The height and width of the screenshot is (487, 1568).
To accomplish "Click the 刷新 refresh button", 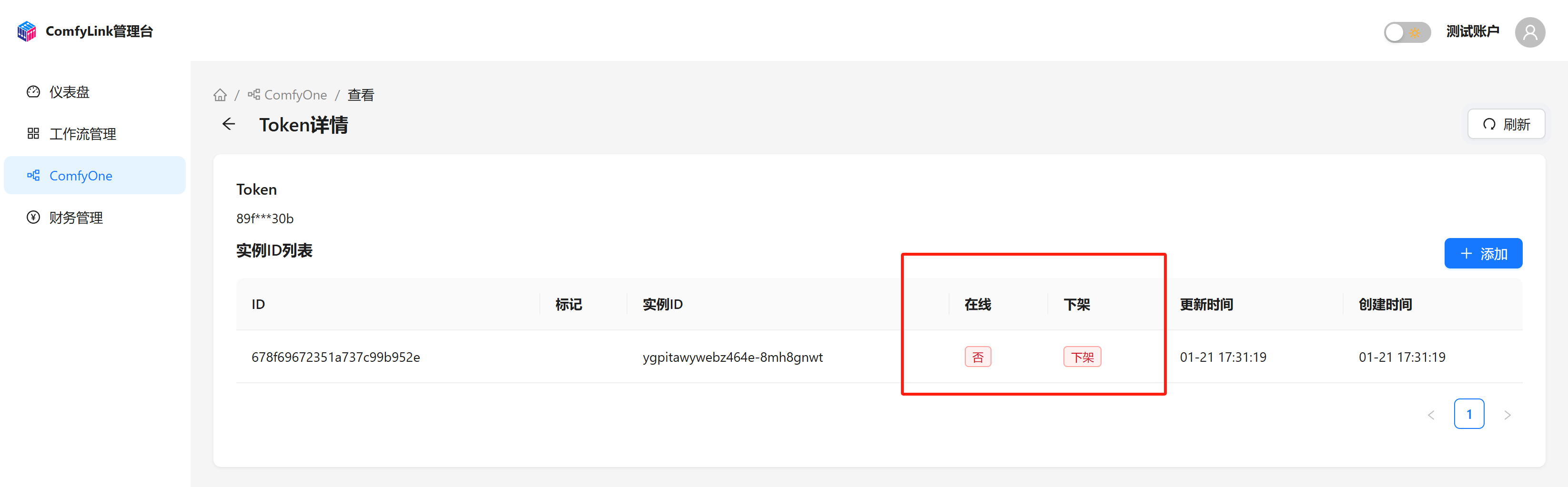I will (1506, 124).
